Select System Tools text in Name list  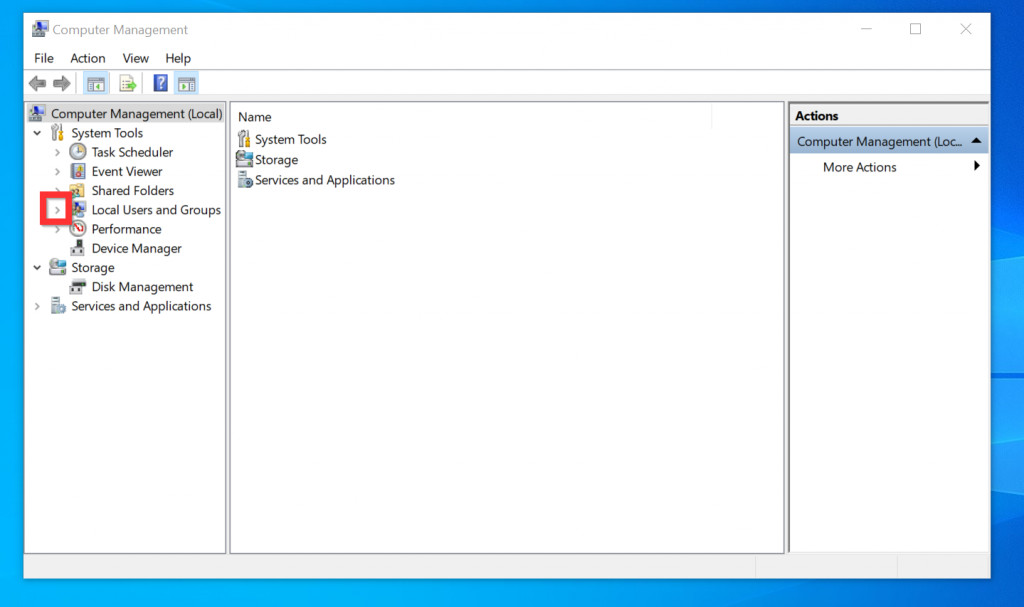click(x=291, y=139)
